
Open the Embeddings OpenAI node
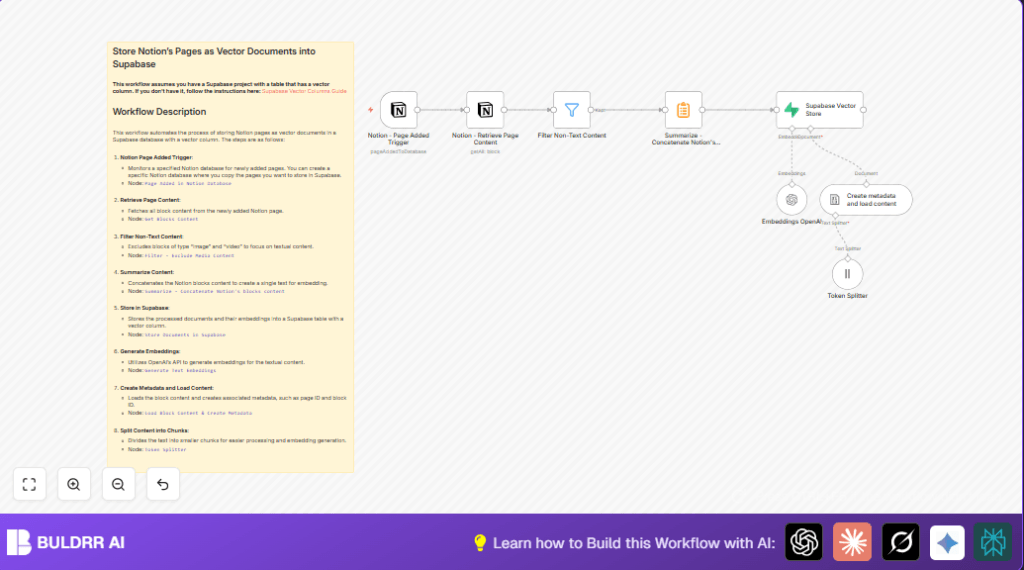pos(792,200)
